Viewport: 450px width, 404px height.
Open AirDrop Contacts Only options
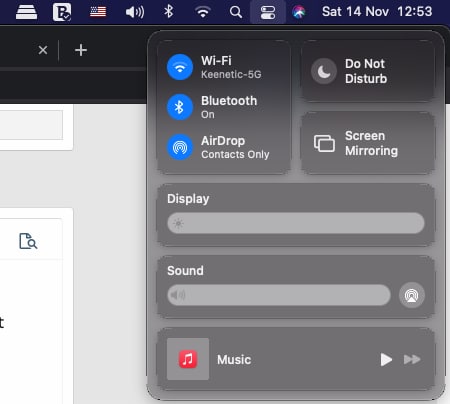tap(235, 147)
